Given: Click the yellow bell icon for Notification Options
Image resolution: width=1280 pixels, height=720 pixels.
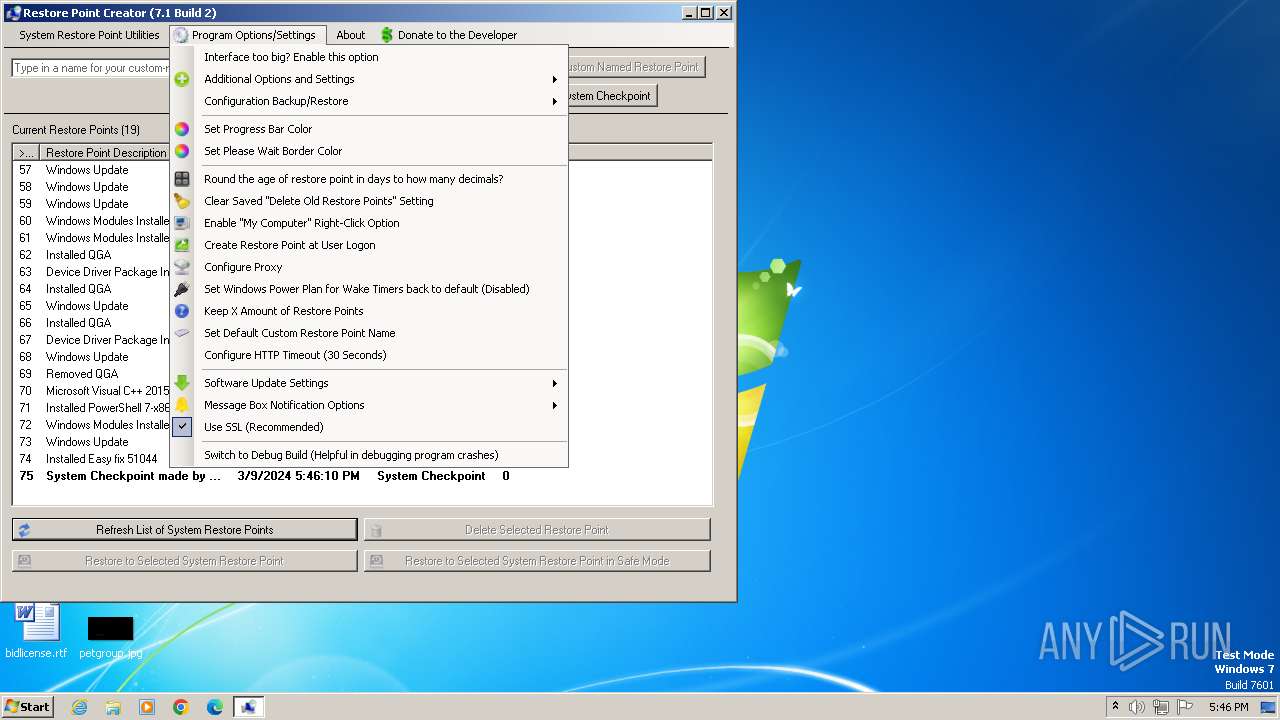Looking at the screenshot, I should click(x=182, y=405).
